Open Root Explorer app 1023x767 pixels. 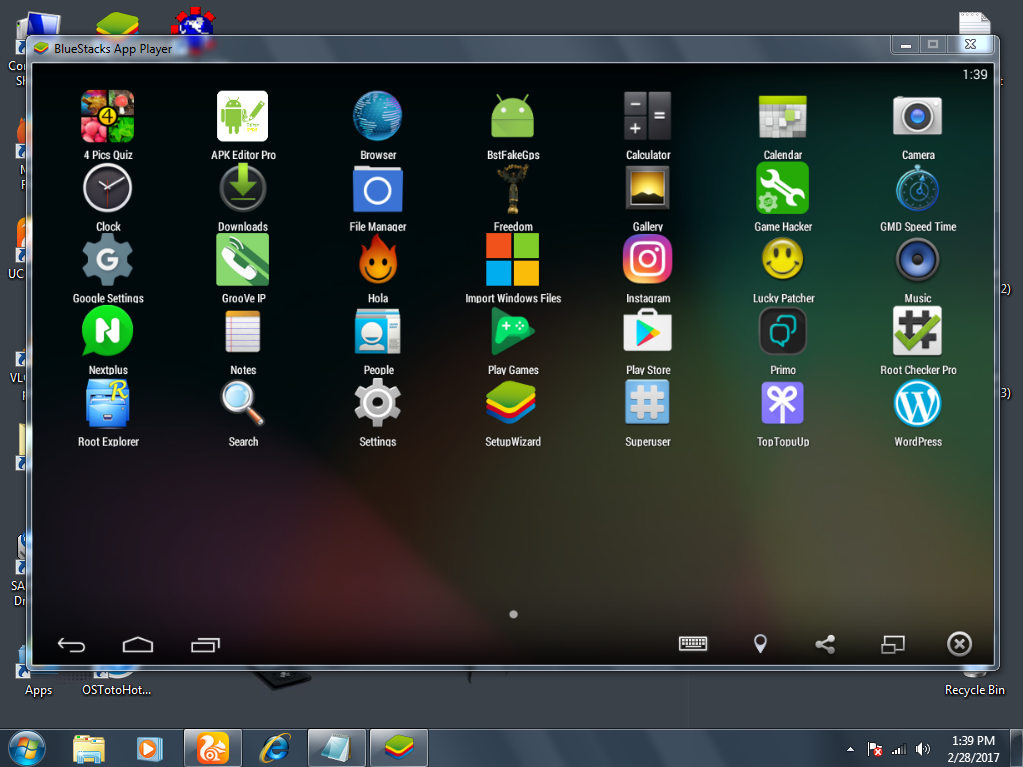[x=108, y=404]
